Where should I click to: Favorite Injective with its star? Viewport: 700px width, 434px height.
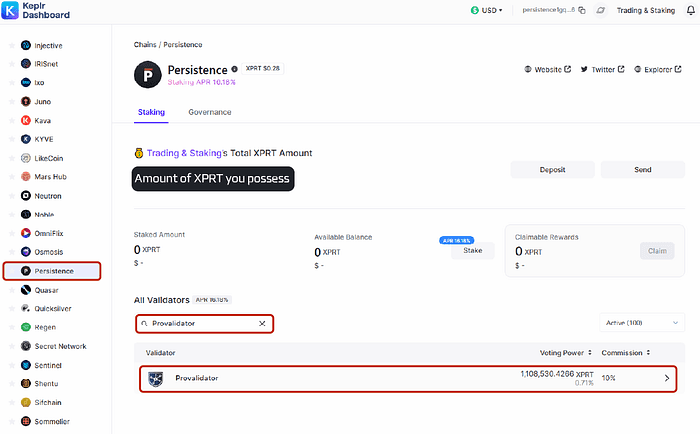12,45
